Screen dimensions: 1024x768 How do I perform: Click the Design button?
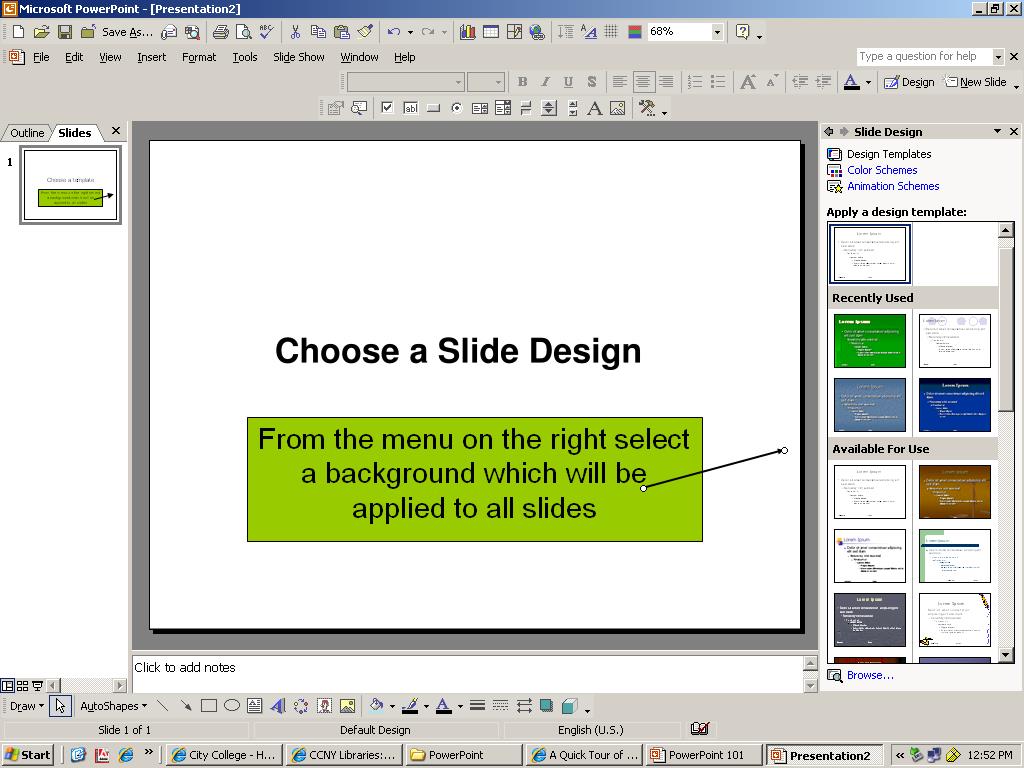(x=909, y=82)
